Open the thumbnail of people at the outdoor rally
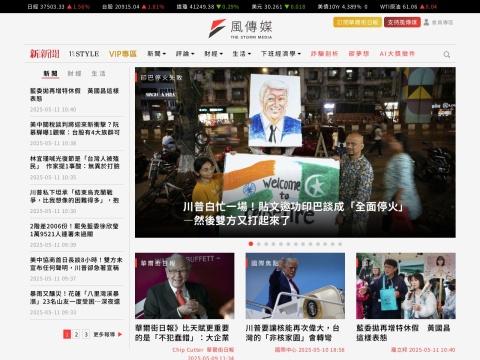The width and height of the screenshot is (480, 360). click(406, 286)
